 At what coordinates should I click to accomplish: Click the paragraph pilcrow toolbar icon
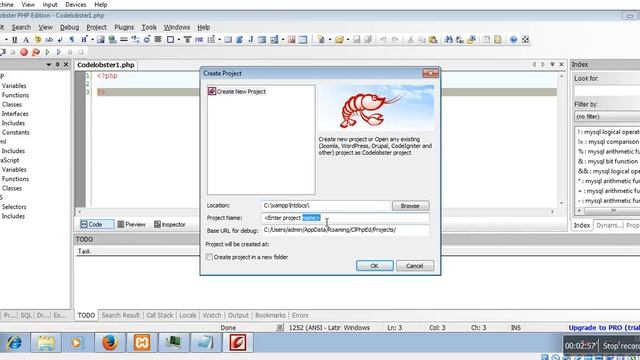pos(72,40)
